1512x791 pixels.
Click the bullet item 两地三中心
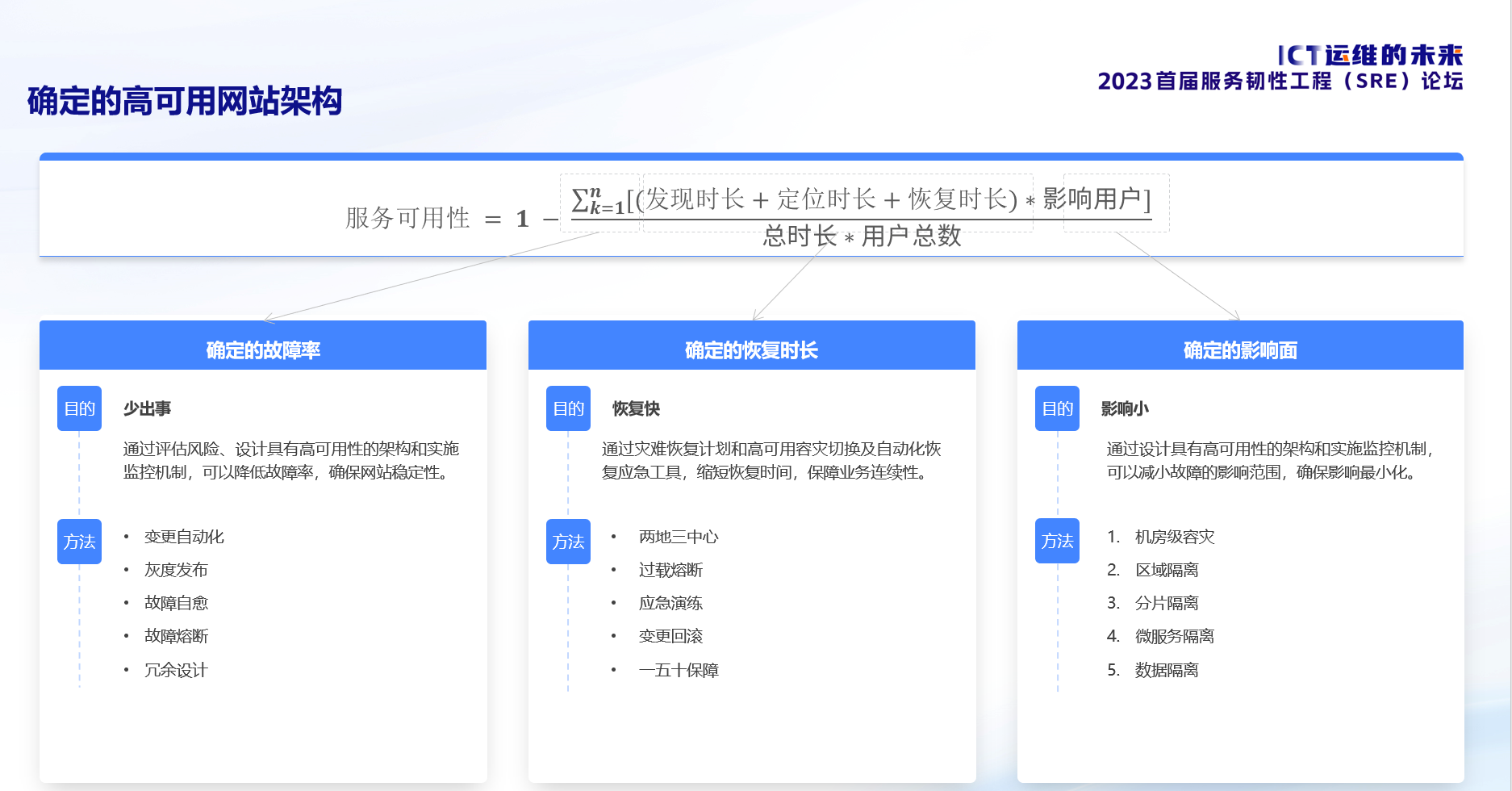tap(679, 537)
